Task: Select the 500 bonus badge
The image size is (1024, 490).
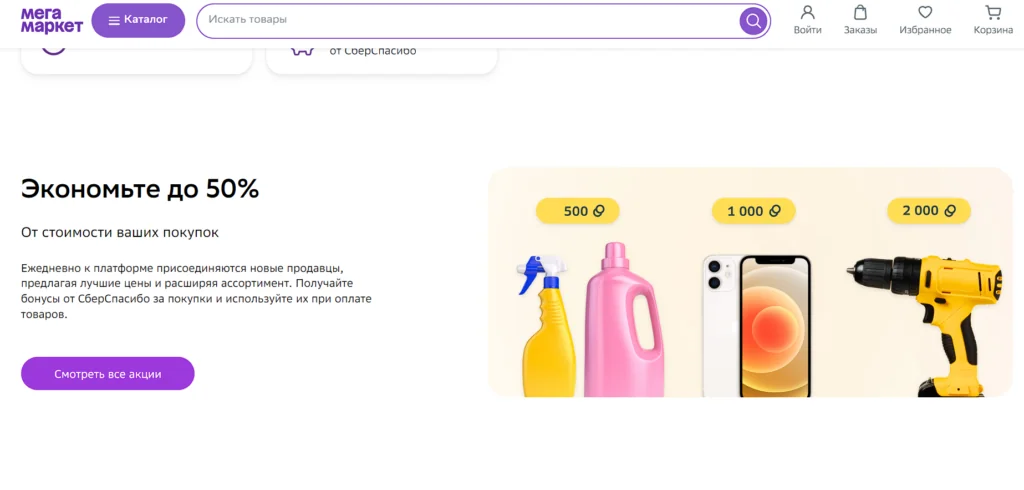Action: [x=578, y=211]
